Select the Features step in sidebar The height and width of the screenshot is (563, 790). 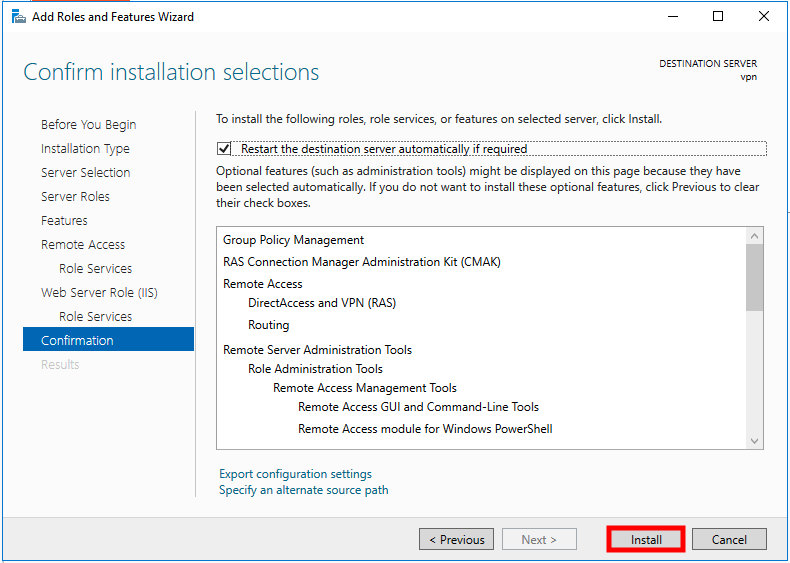[64, 221]
